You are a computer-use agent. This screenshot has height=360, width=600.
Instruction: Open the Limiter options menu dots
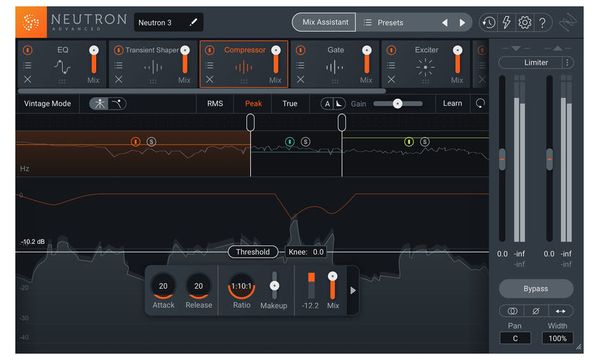[567, 62]
